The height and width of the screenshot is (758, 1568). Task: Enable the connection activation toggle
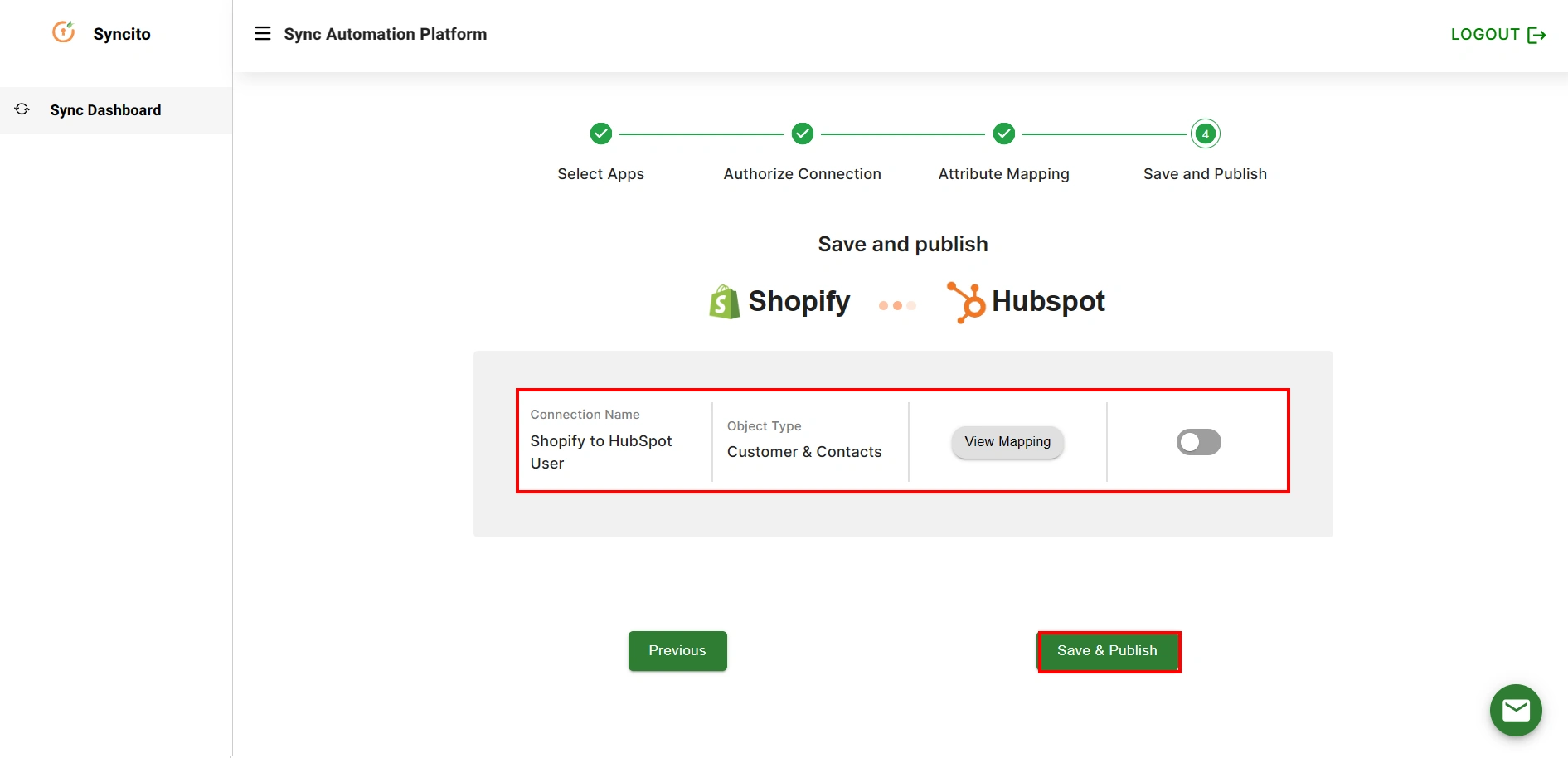1197,442
